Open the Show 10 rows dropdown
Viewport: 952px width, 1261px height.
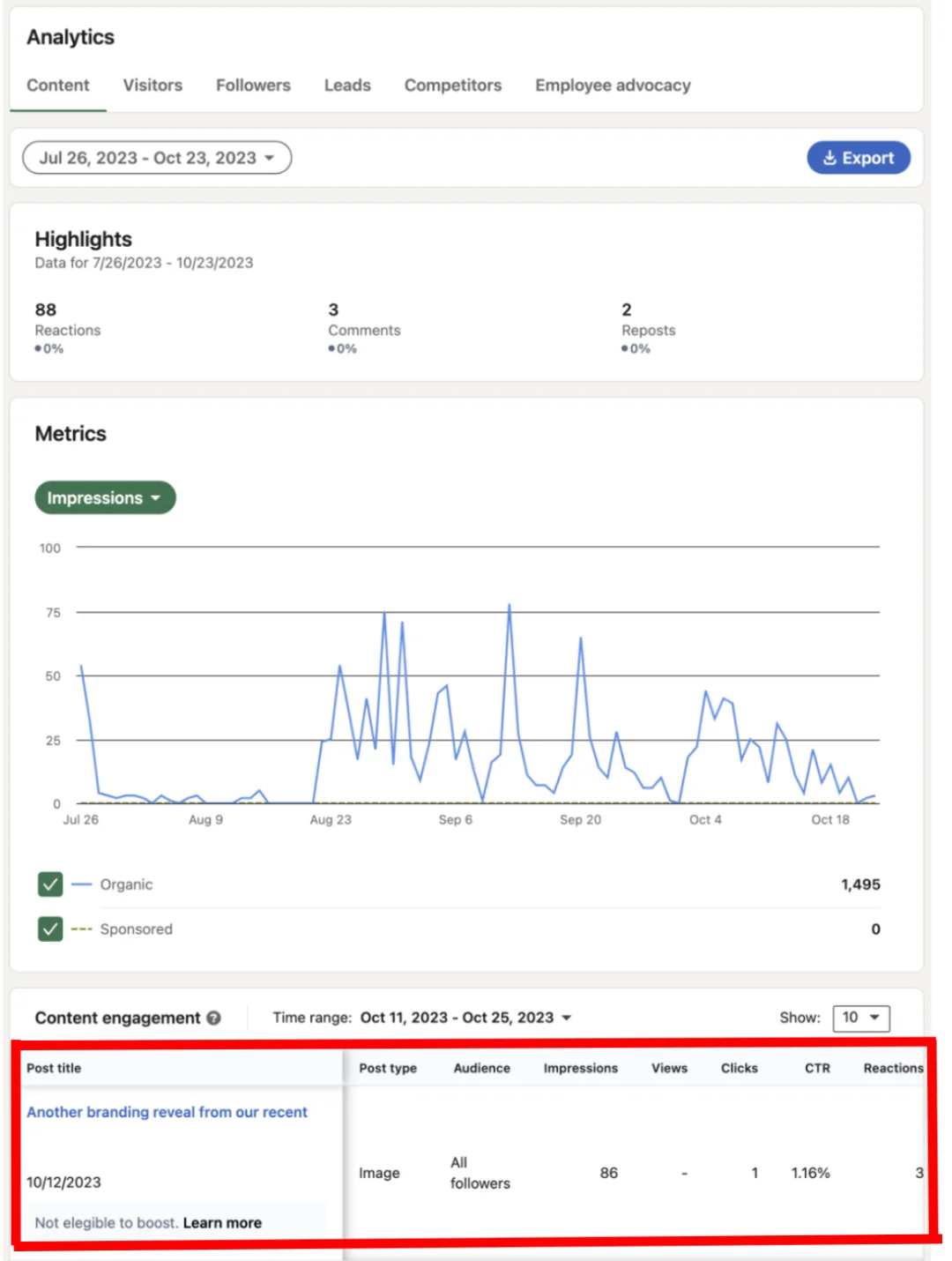coord(861,1018)
